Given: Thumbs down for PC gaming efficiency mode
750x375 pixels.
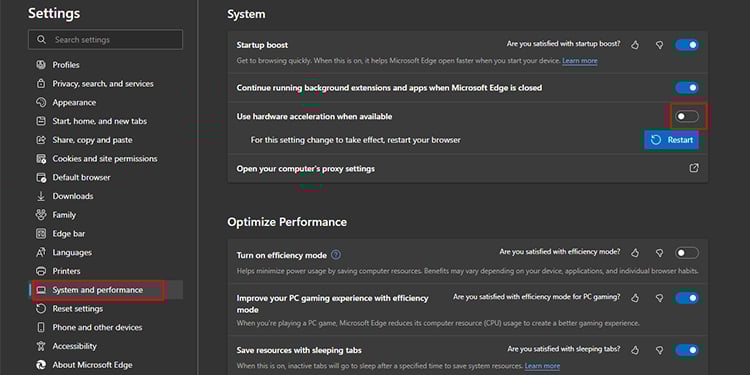Looking at the screenshot, I should 660,298.
